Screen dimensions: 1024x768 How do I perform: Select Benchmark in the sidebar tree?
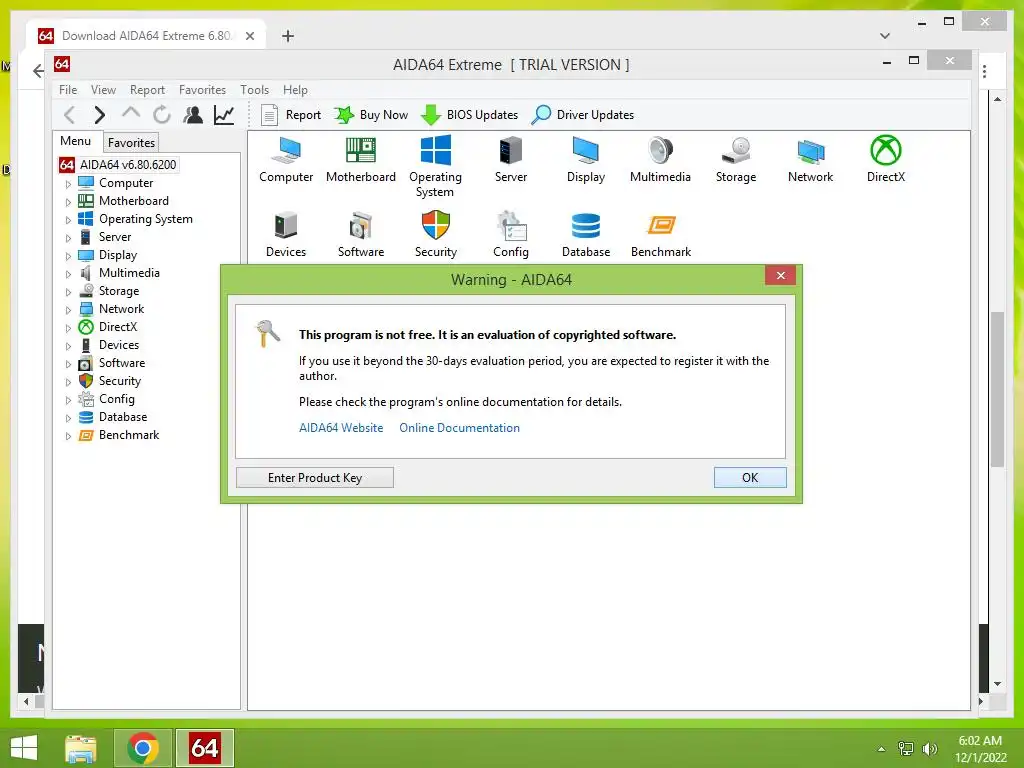129,435
